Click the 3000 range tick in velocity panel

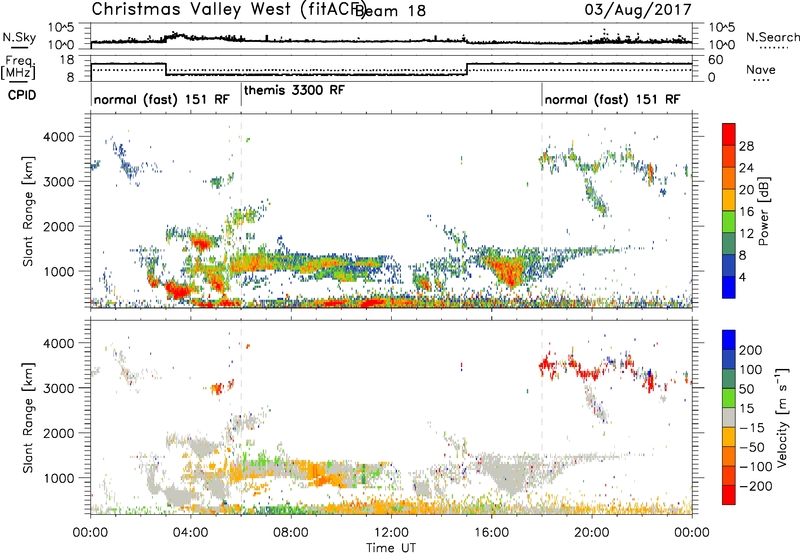[58, 388]
